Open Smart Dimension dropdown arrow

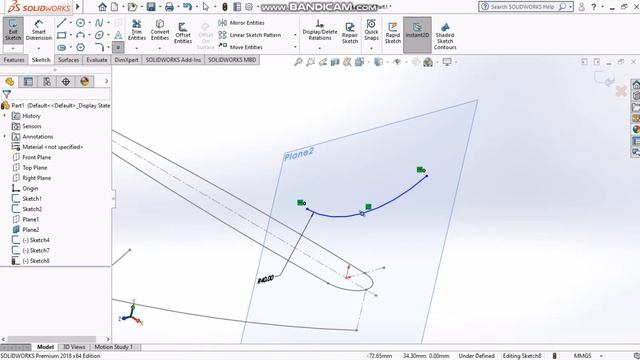pos(39,49)
